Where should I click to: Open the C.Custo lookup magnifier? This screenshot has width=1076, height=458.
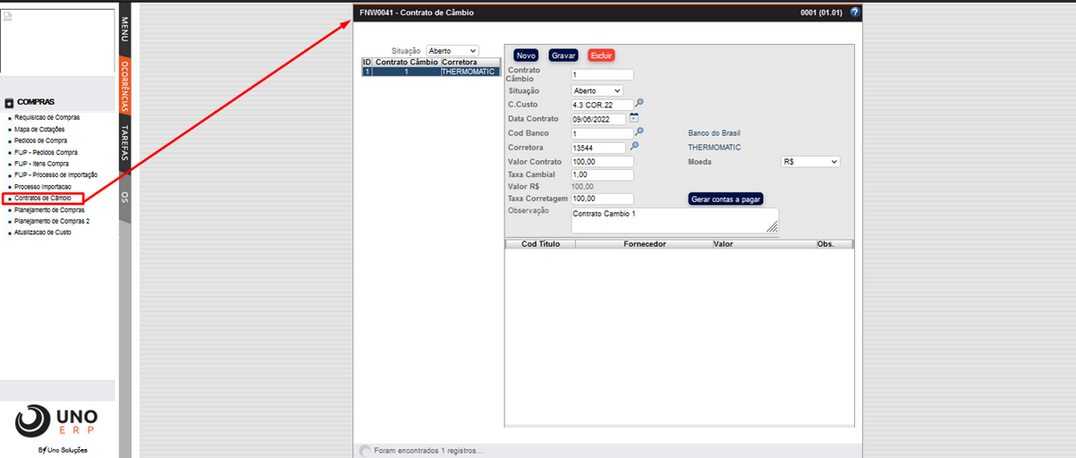(x=640, y=103)
